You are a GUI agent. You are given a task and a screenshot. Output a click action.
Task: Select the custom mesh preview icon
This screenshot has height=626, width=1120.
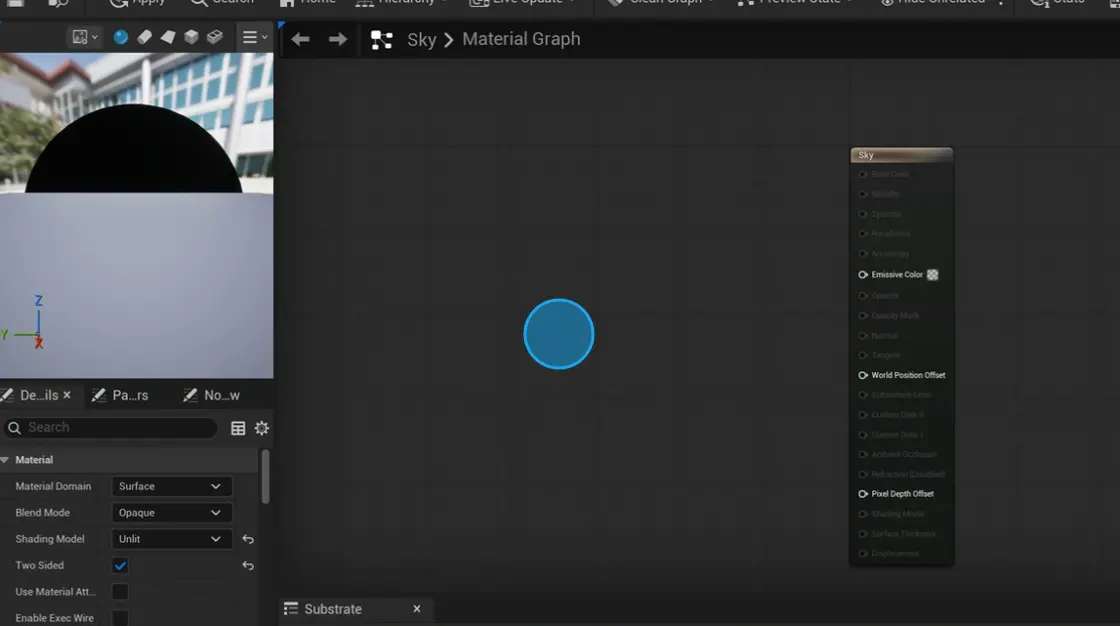click(x=214, y=37)
